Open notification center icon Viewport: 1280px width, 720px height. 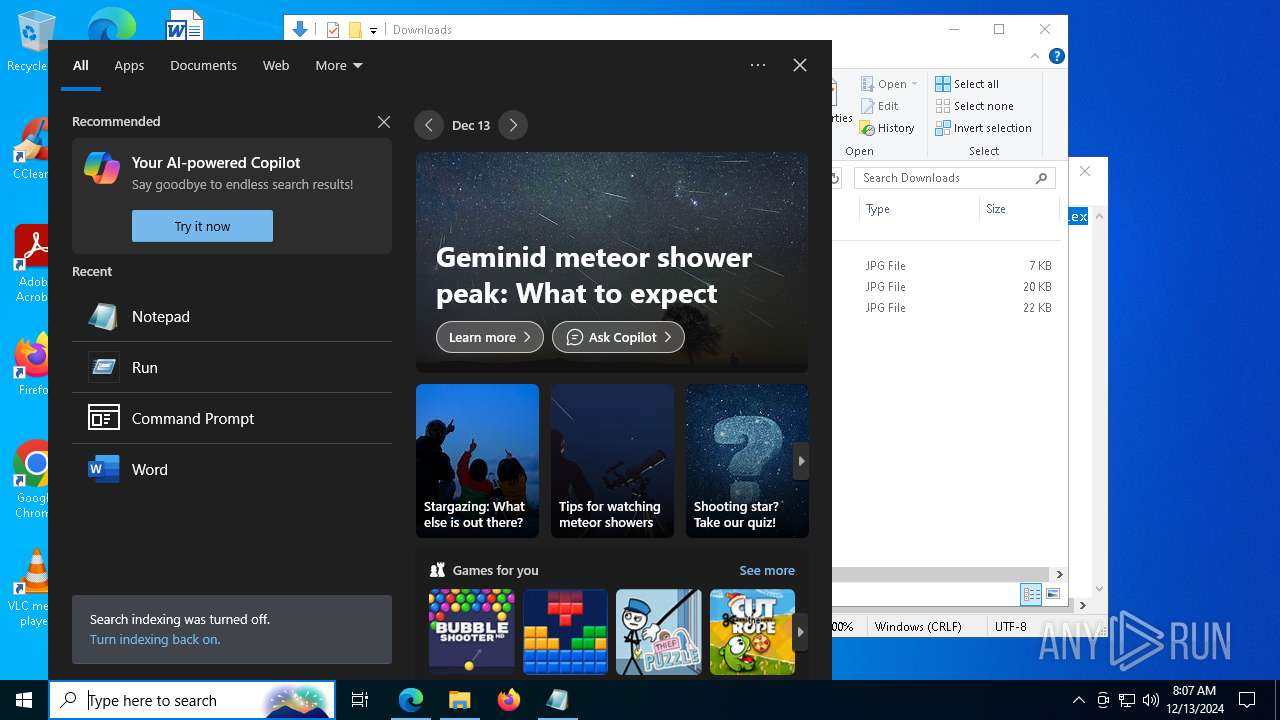point(1247,700)
